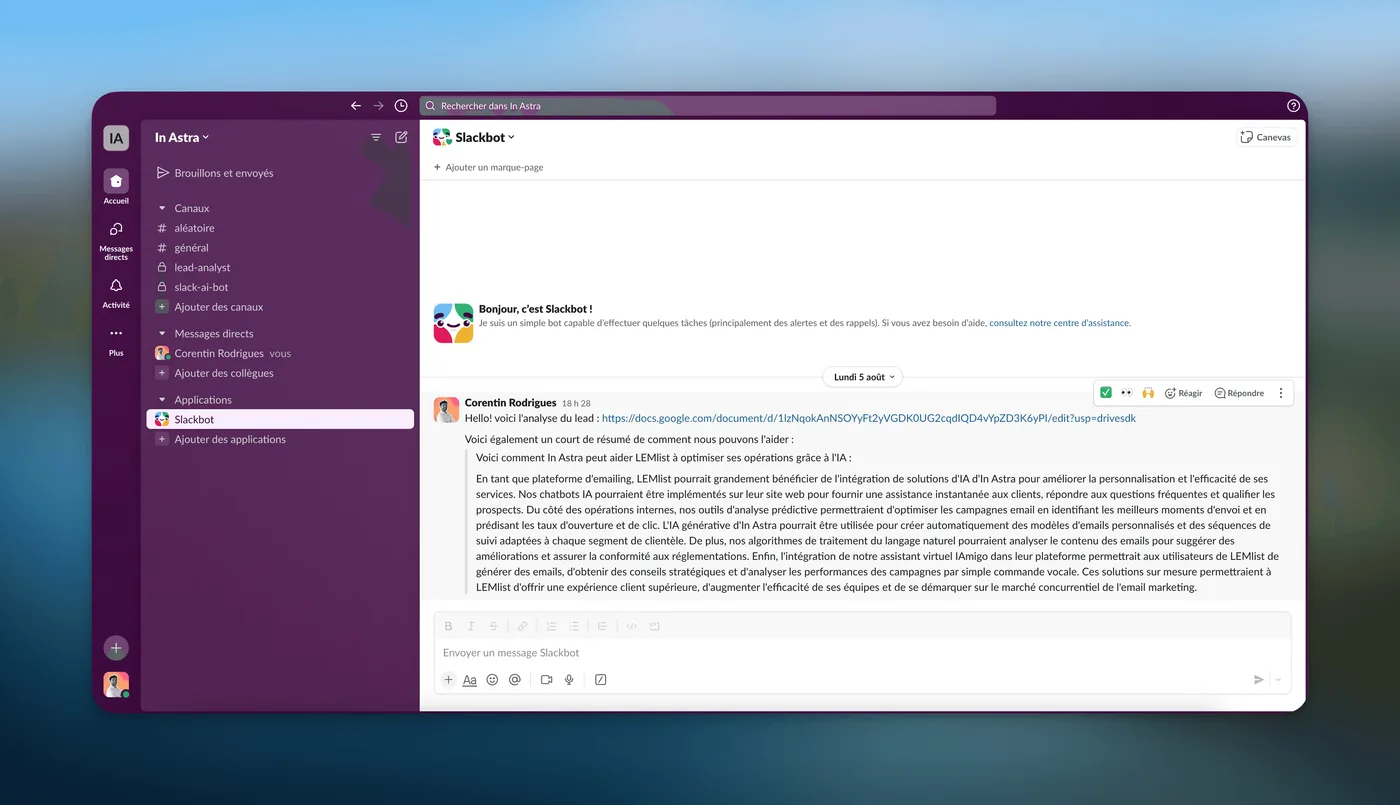This screenshot has height=805, width=1400.
Task: Open the Canevas button
Action: click(1265, 137)
